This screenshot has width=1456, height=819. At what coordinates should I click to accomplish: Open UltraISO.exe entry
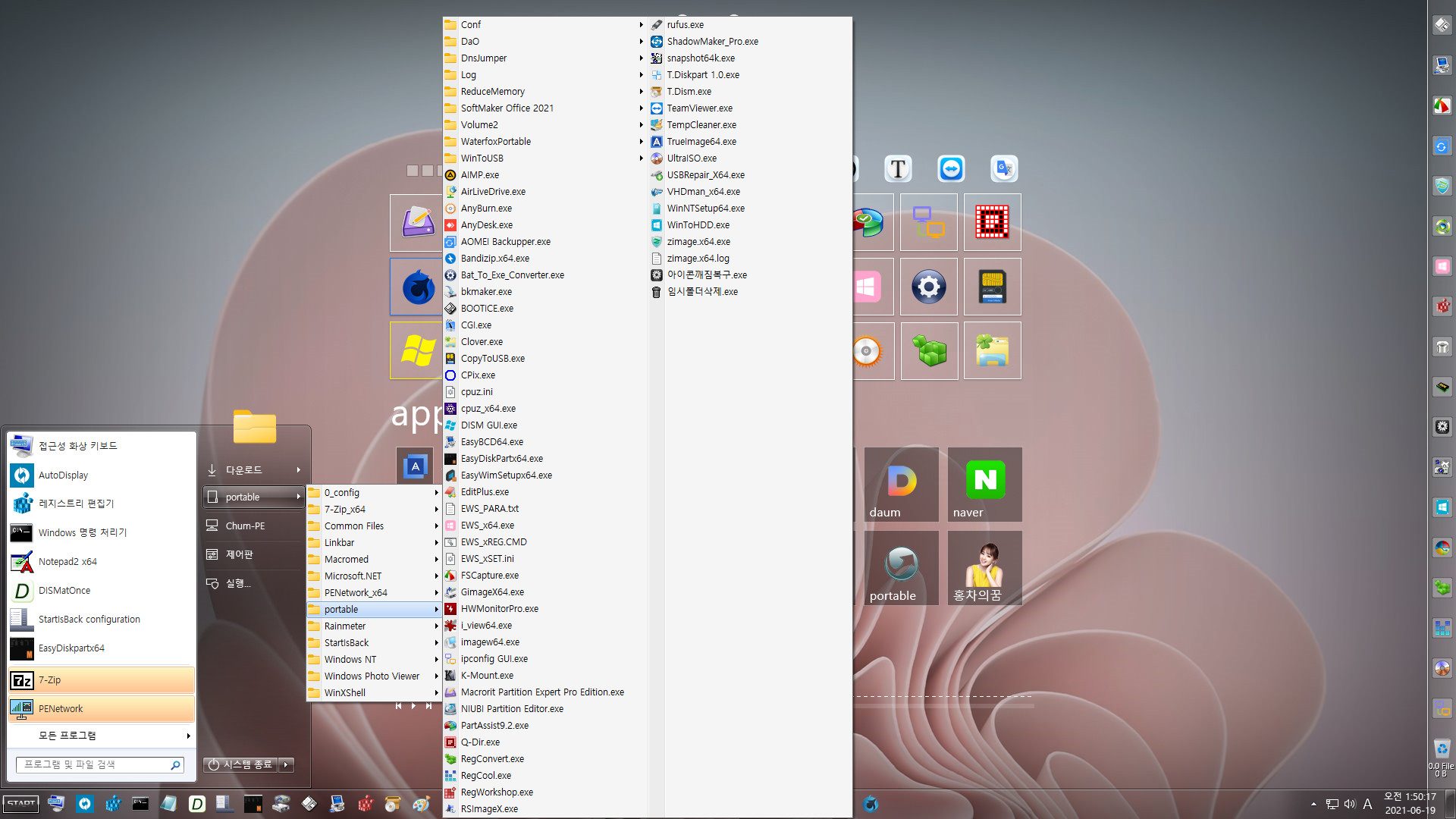click(x=691, y=158)
